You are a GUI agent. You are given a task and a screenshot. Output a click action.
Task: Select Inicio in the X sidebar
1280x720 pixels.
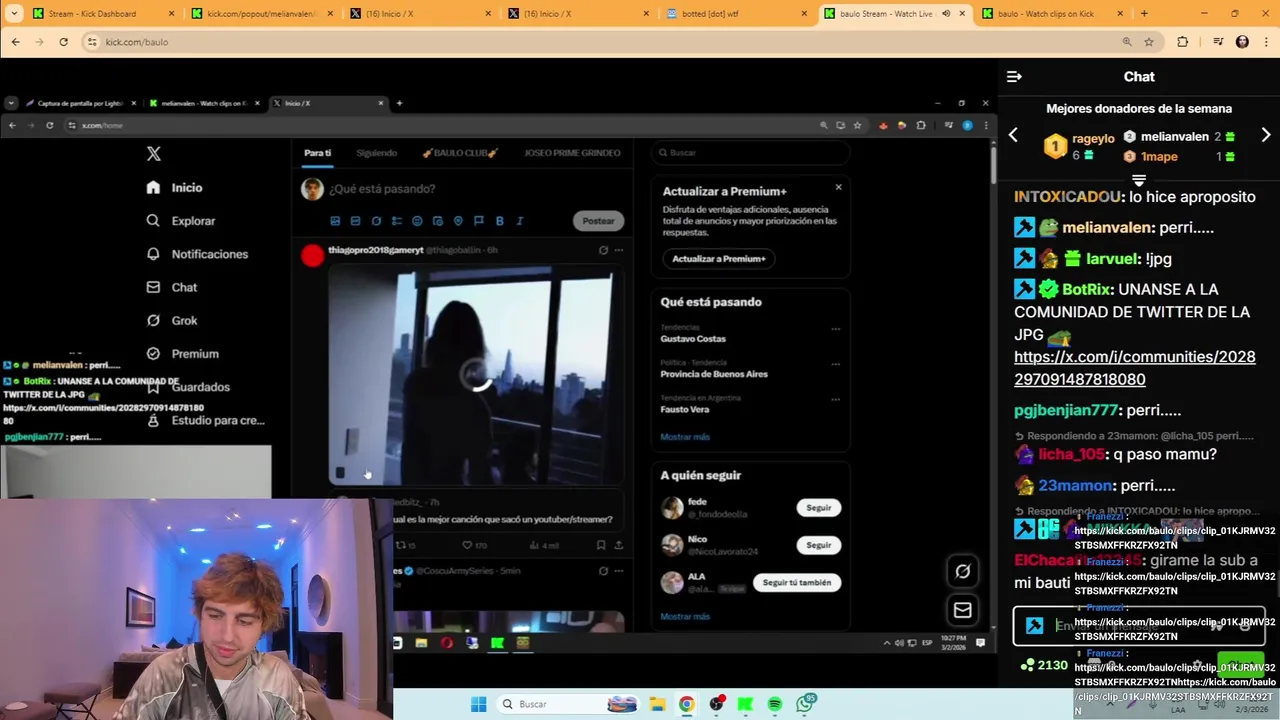pyautogui.click(x=174, y=187)
